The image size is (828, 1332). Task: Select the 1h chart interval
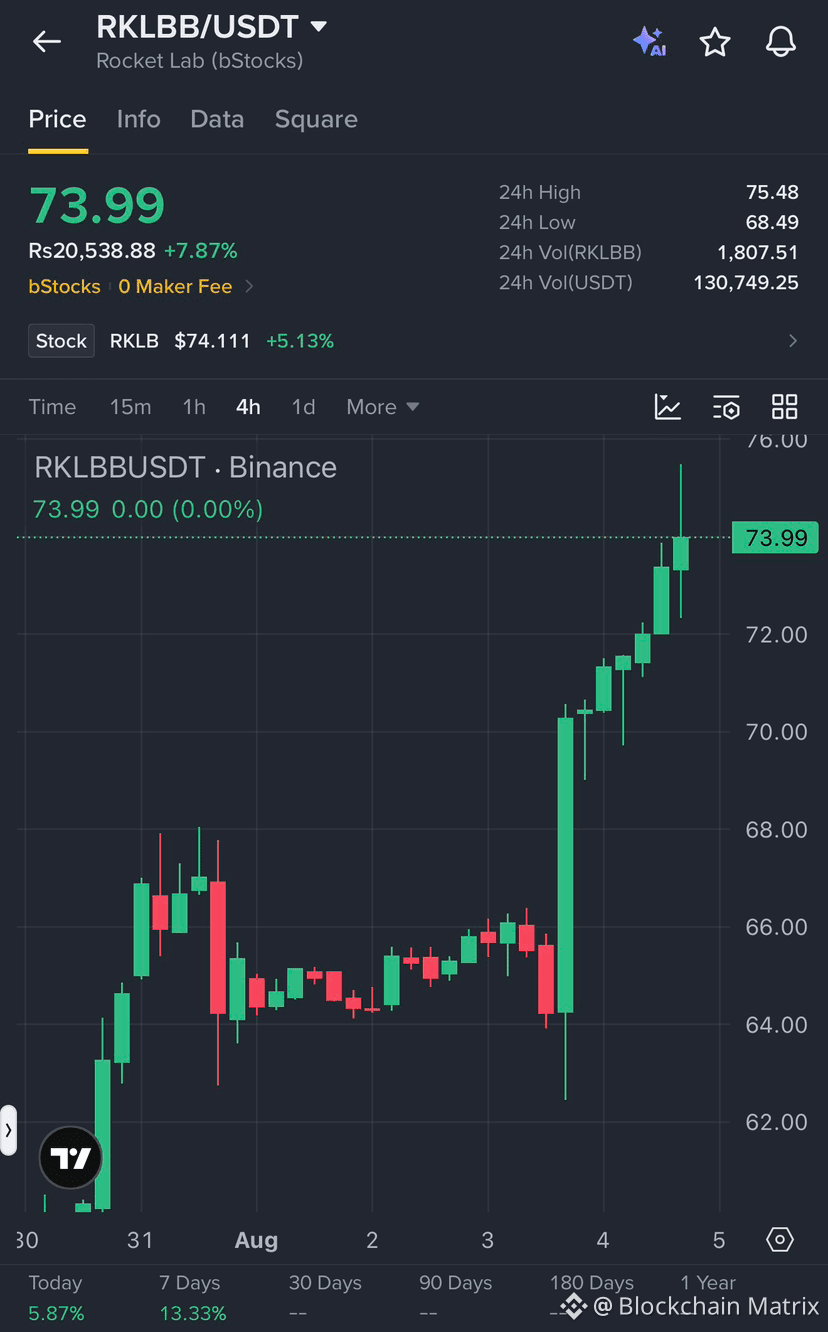(194, 407)
